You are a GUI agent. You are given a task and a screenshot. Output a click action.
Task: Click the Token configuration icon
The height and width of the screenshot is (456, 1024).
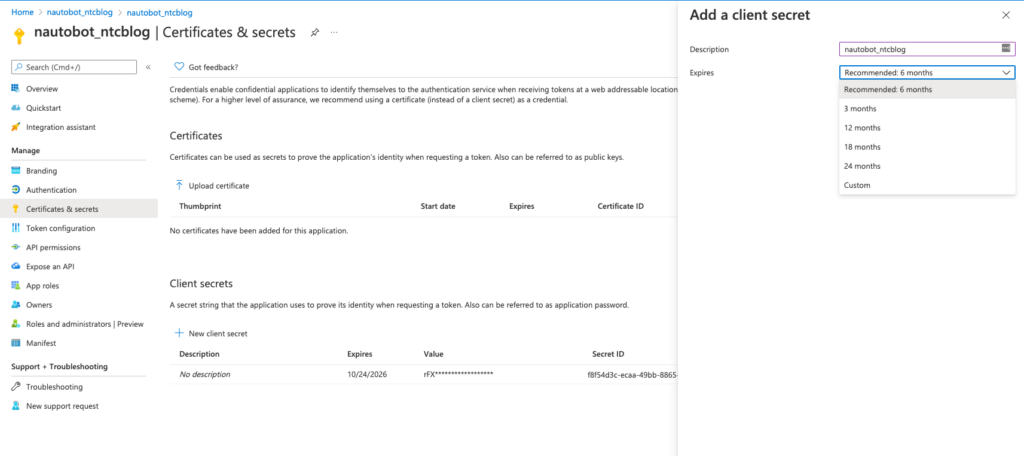(16, 228)
